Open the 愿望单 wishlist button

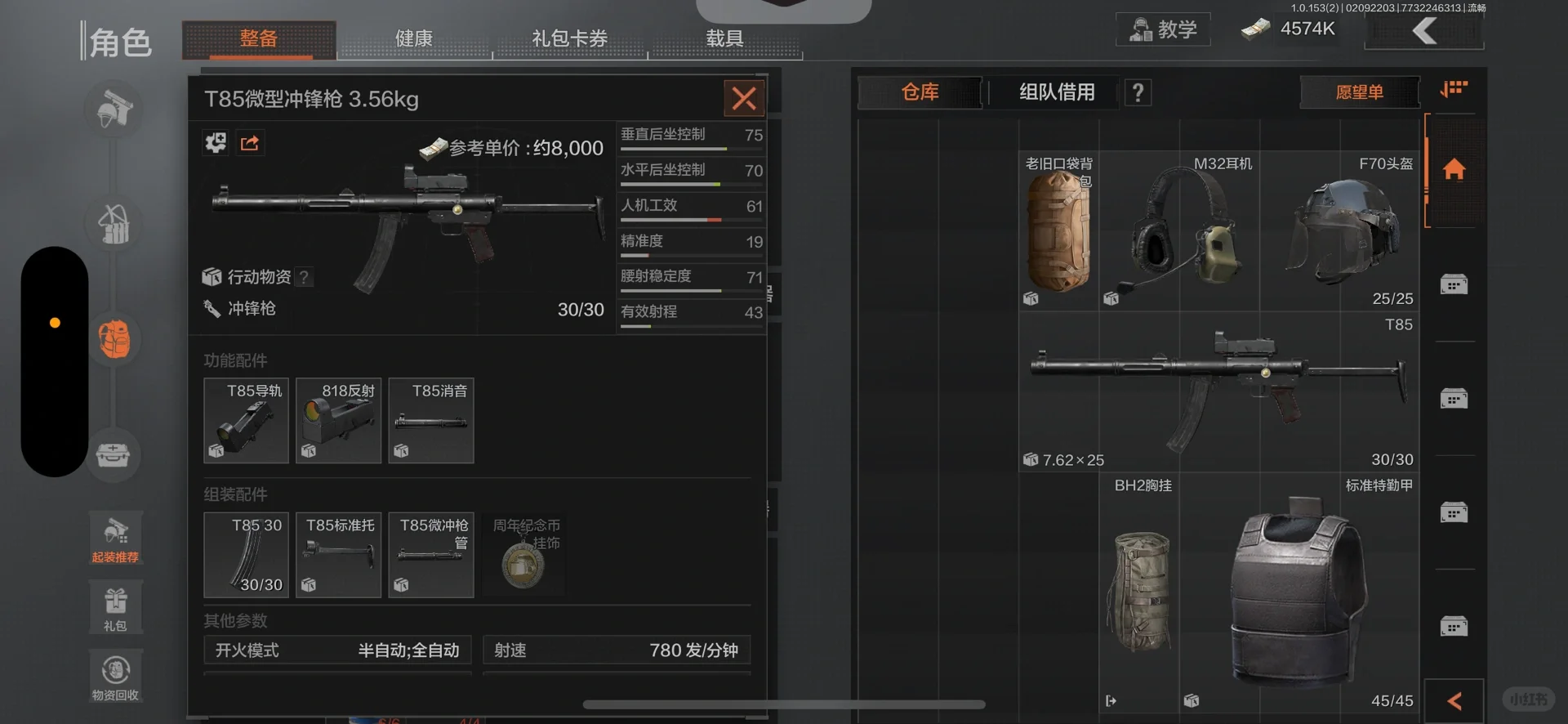pos(1360,92)
